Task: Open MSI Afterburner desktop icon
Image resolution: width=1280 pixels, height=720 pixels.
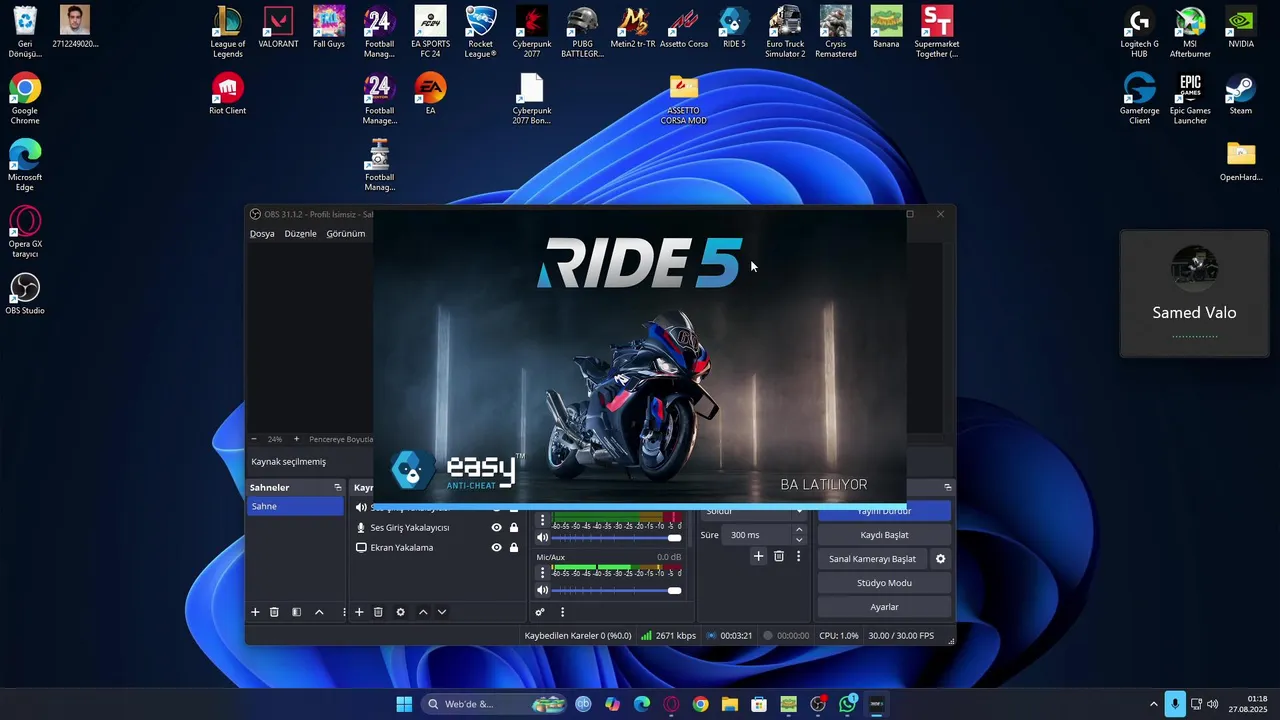Action: (1190, 32)
